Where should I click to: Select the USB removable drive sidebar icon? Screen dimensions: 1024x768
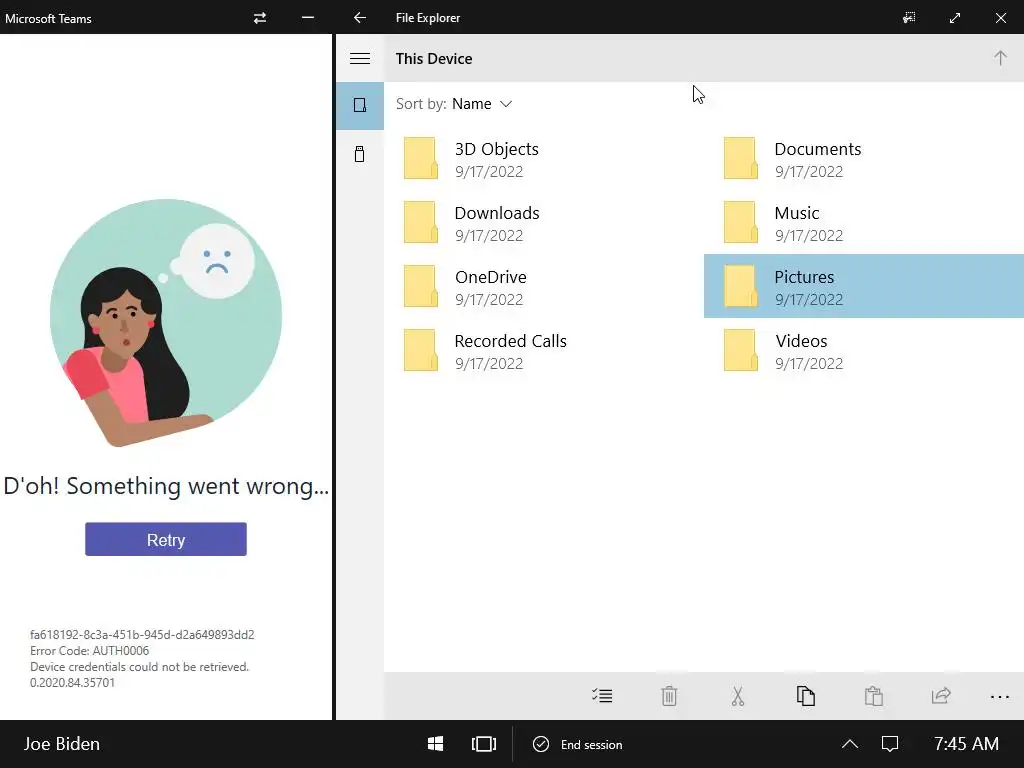360,154
